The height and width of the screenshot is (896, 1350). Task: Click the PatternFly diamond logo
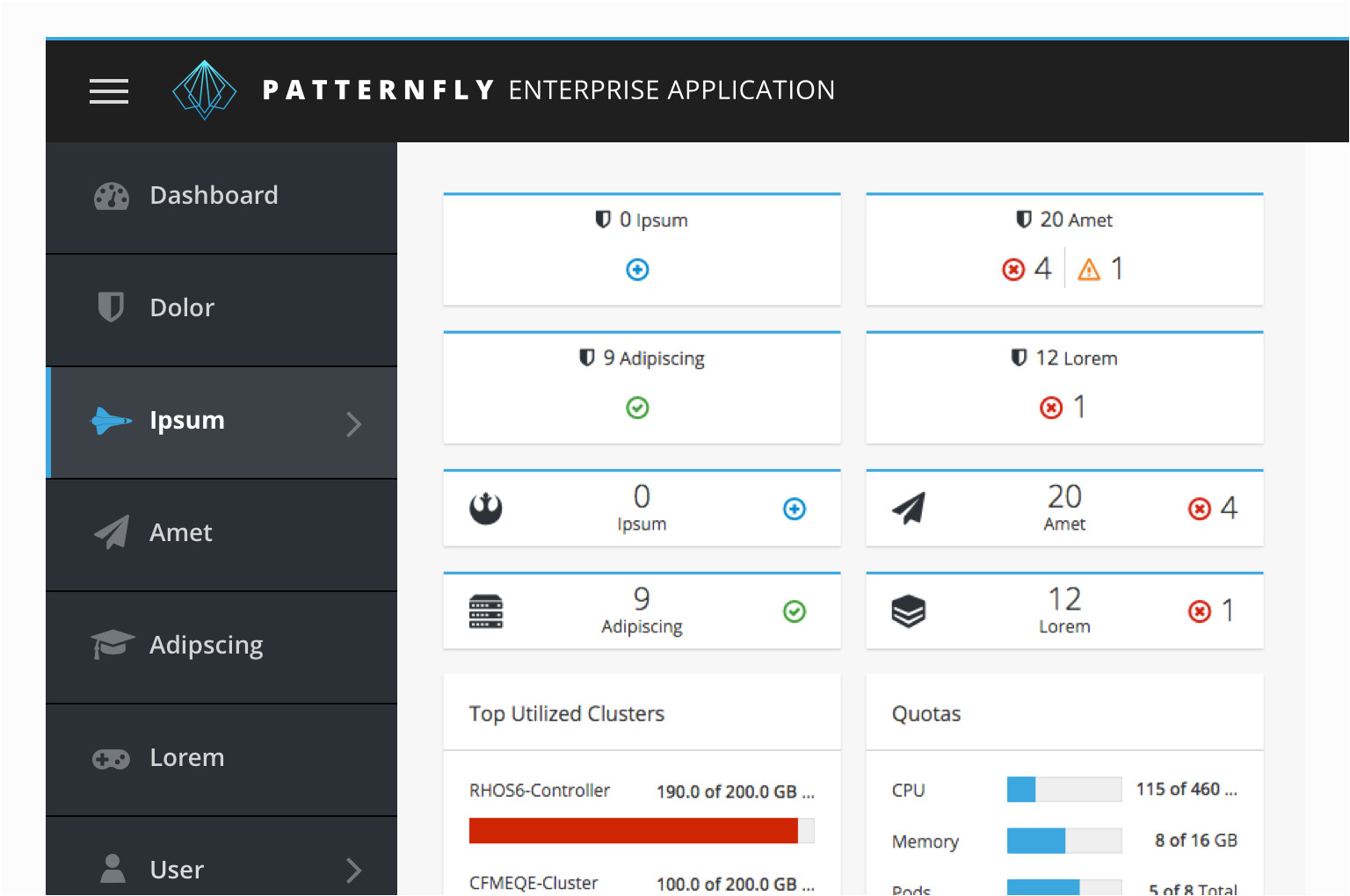[x=204, y=90]
